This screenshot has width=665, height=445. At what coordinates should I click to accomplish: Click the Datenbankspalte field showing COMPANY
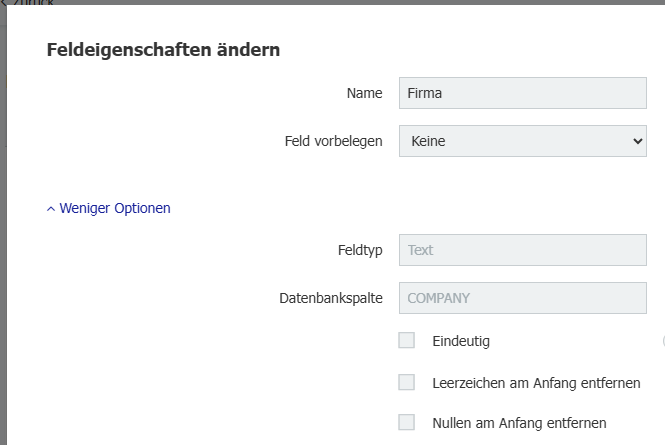pos(522,297)
